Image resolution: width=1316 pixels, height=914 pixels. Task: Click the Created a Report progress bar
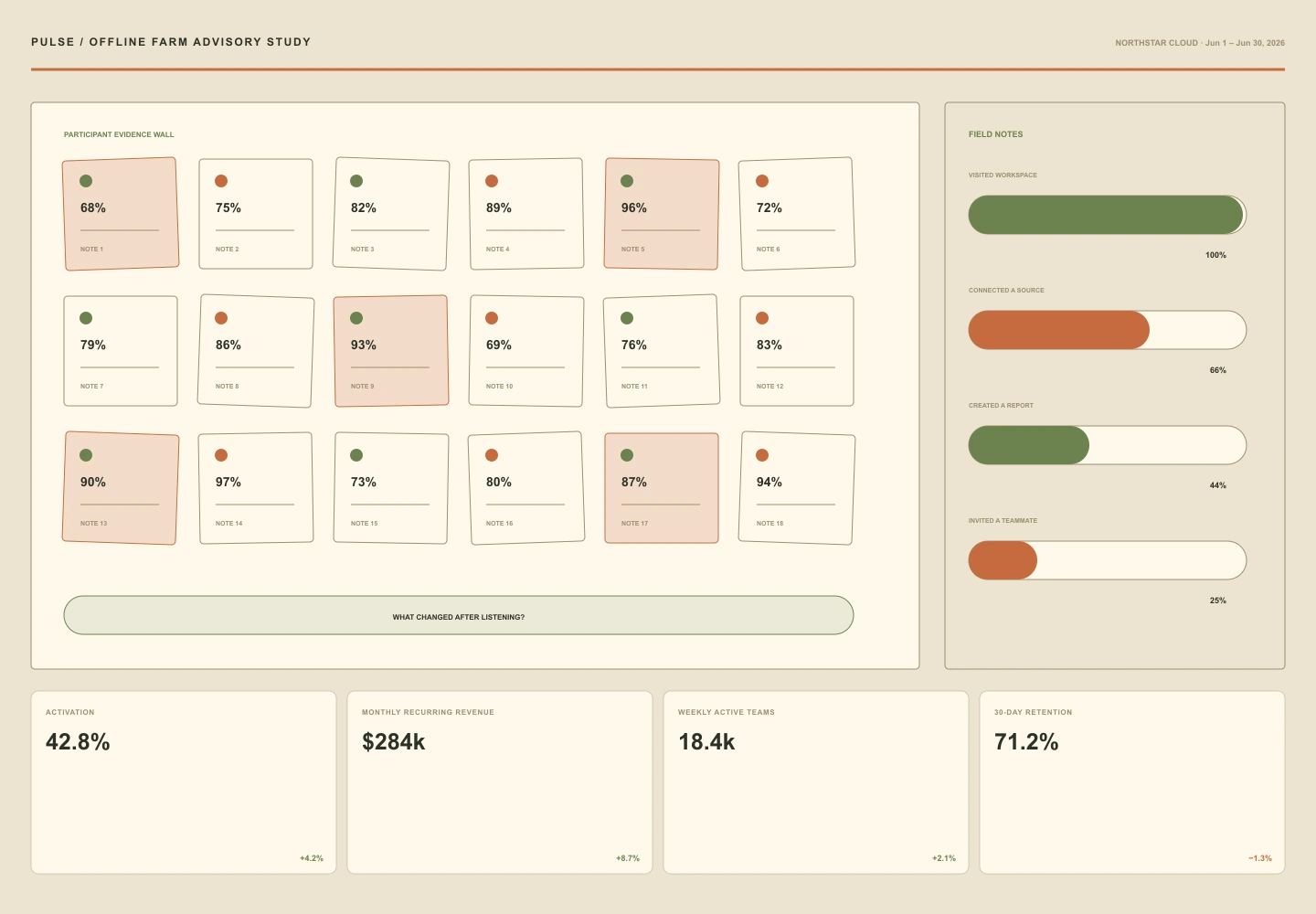click(x=1108, y=445)
